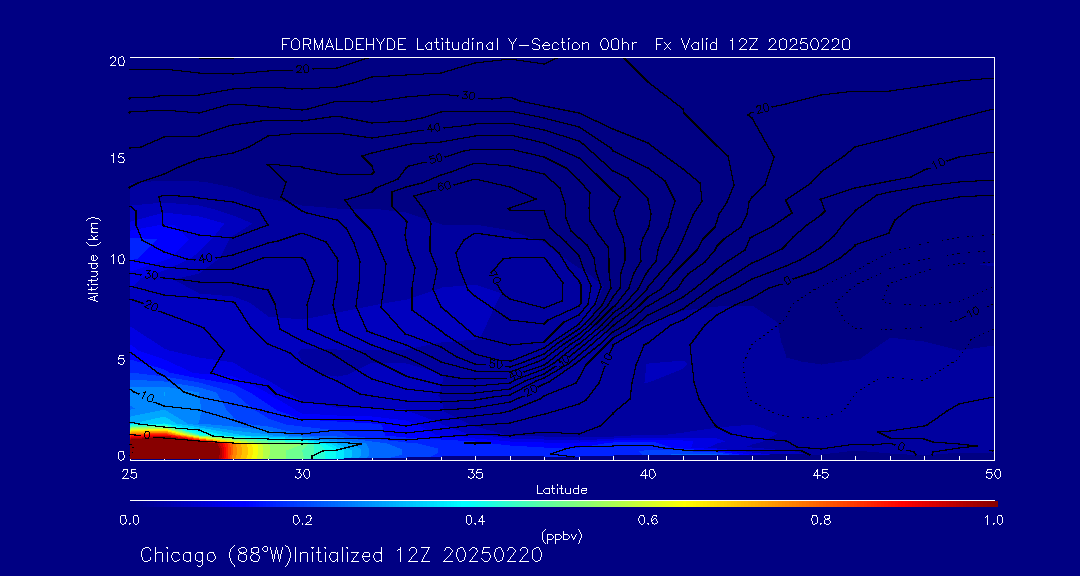The height and width of the screenshot is (576, 1080).
Task: Select the 40 tick on the latitude axis
Action: (648, 474)
